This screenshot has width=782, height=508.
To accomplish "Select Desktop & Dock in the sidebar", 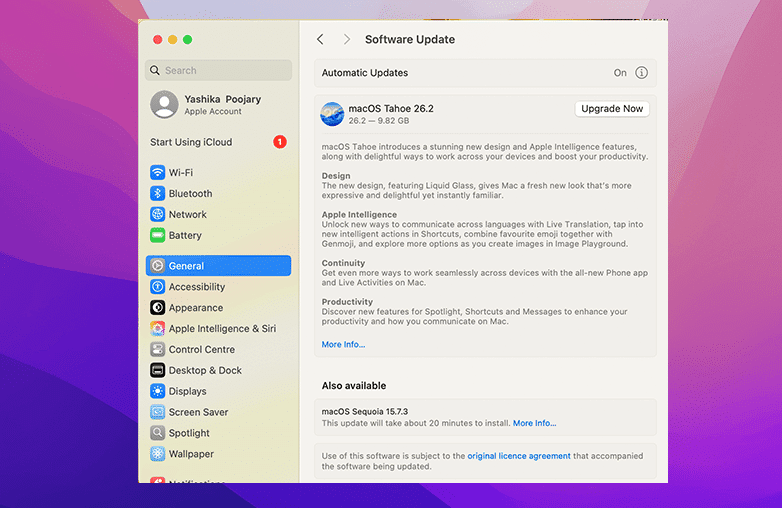I will [218, 370].
